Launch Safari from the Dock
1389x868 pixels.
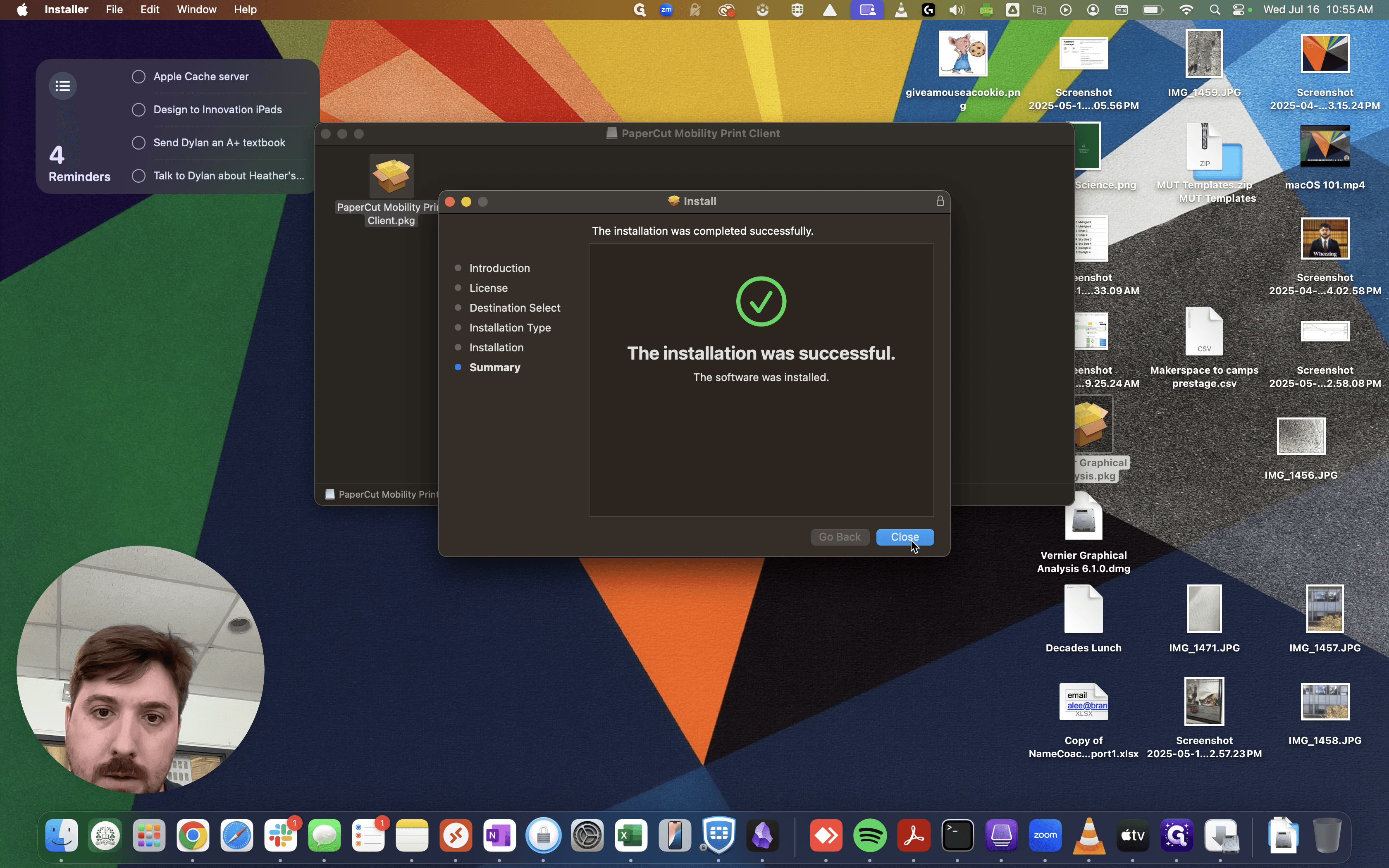click(x=237, y=835)
